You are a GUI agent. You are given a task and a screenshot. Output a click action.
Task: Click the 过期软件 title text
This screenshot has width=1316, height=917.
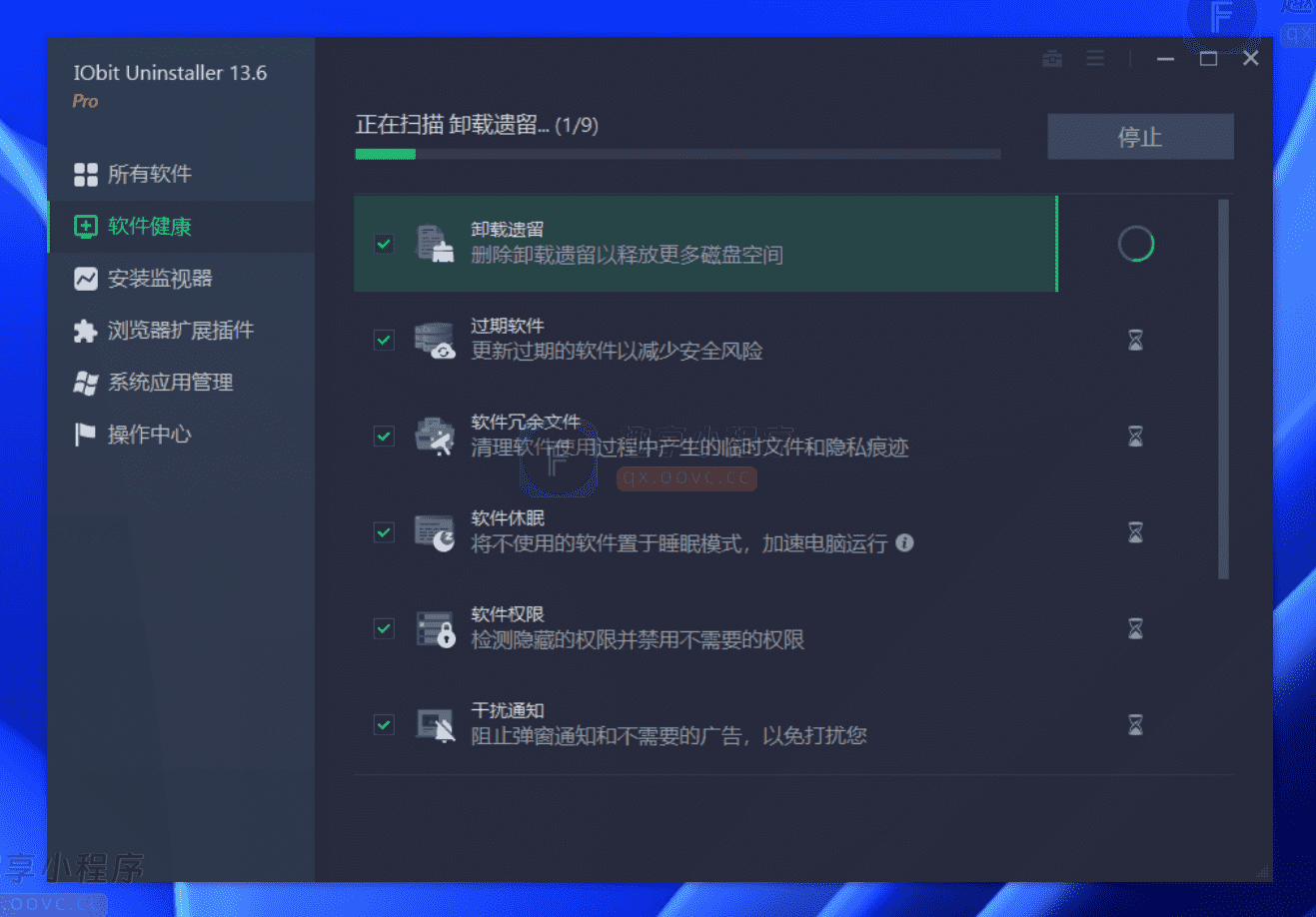click(x=508, y=326)
